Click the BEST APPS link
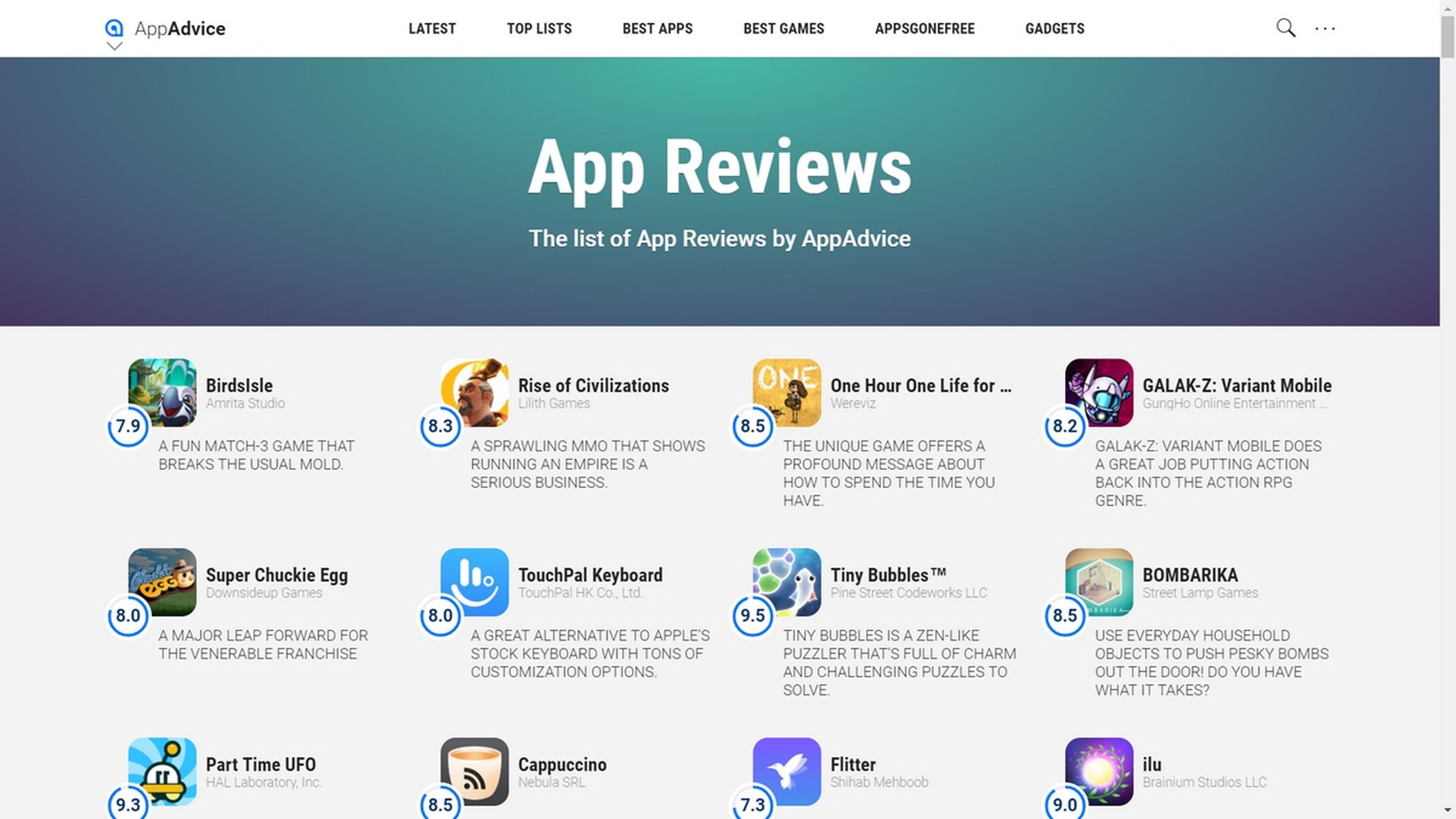 pyautogui.click(x=657, y=28)
